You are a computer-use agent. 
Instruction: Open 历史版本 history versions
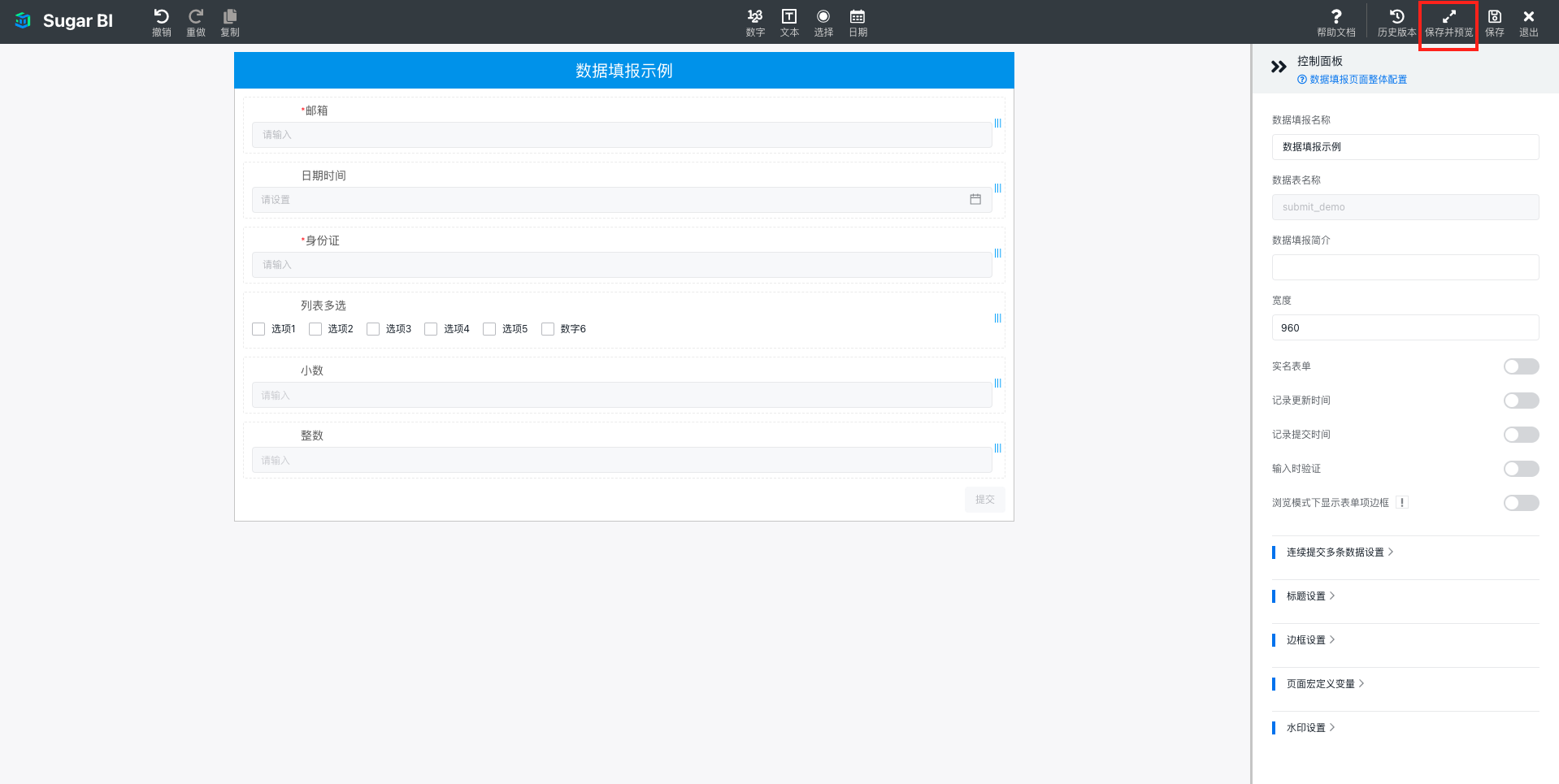tap(1396, 23)
